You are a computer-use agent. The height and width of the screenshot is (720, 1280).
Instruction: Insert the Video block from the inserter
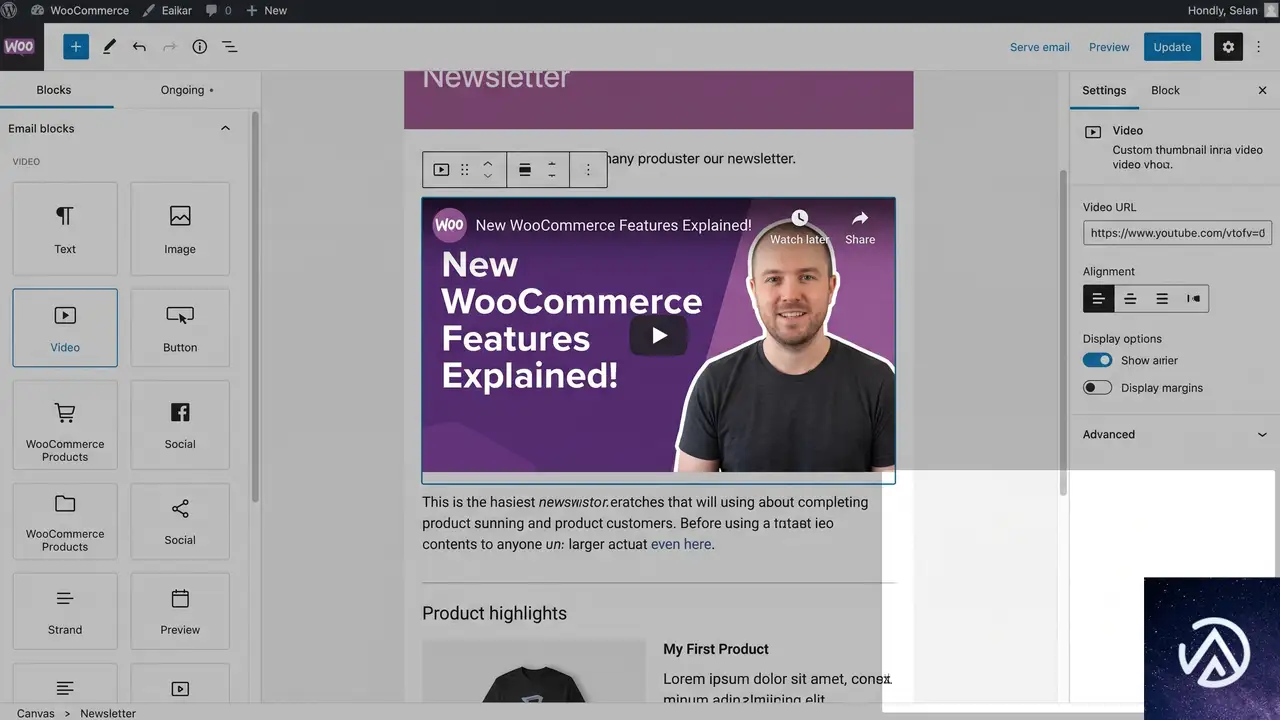pos(65,328)
